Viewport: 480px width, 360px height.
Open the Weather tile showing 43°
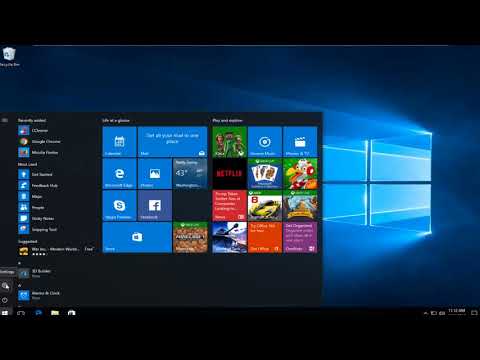(x=190, y=173)
